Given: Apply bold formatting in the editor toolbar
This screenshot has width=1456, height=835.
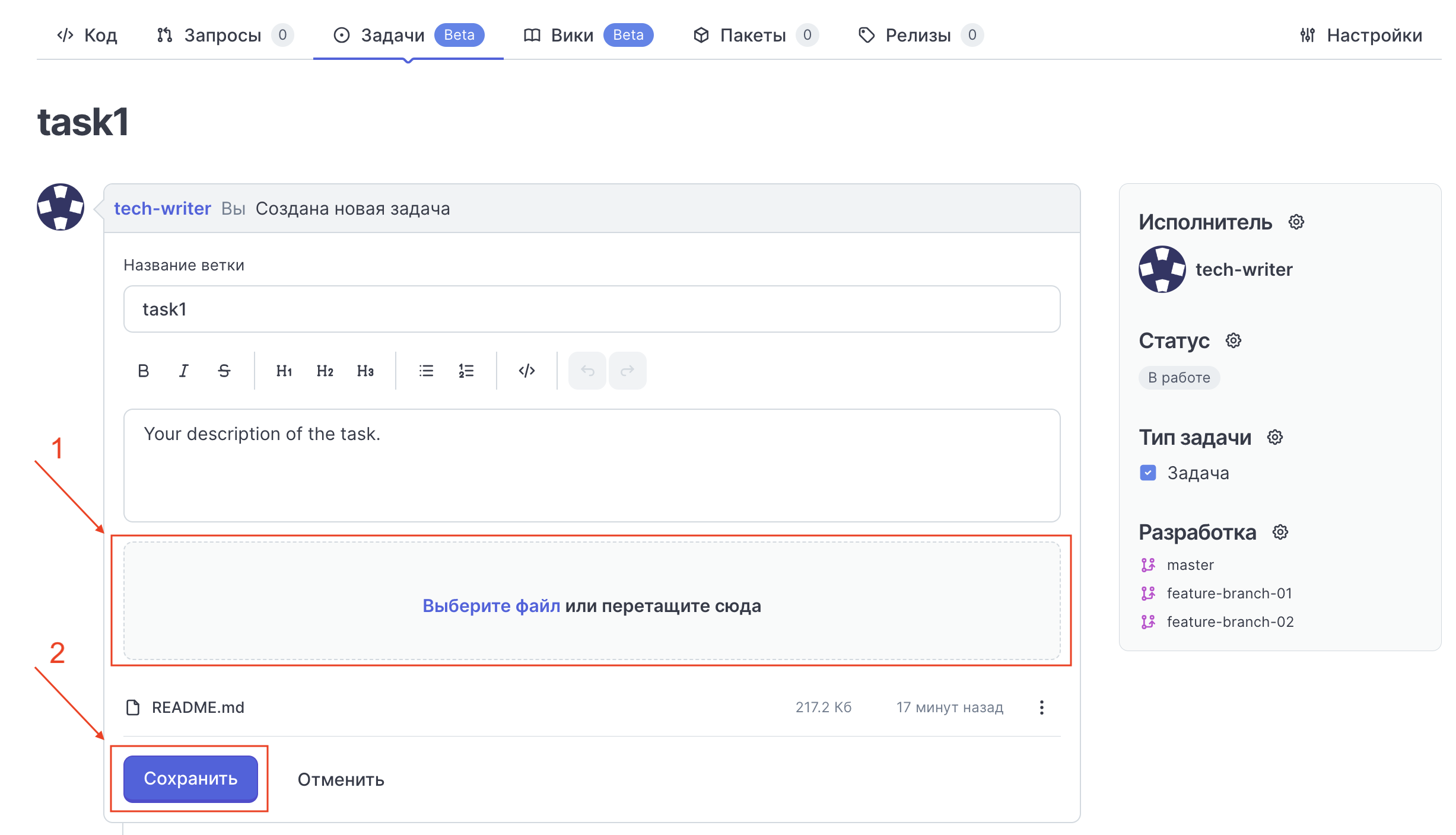Looking at the screenshot, I should pos(143,371).
